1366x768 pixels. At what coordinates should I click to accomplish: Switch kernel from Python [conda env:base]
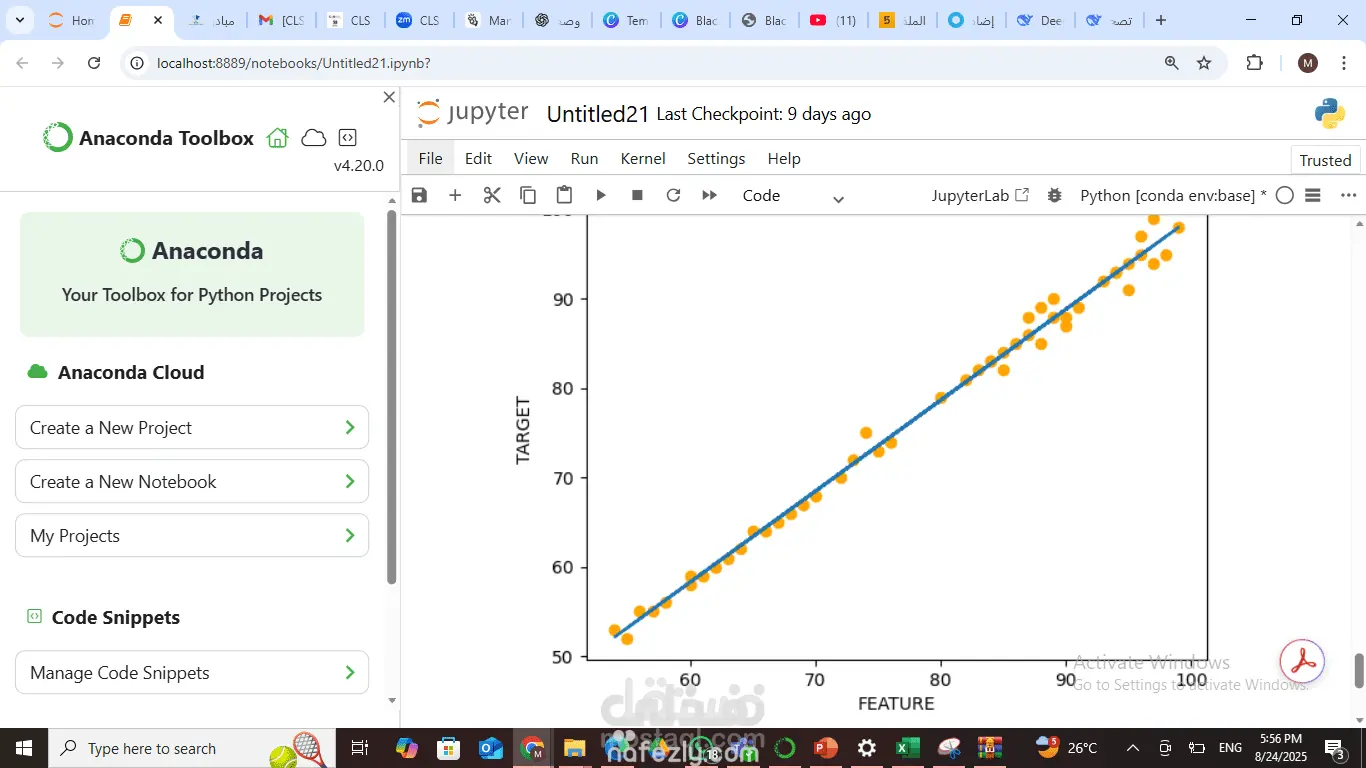[x=1173, y=196]
